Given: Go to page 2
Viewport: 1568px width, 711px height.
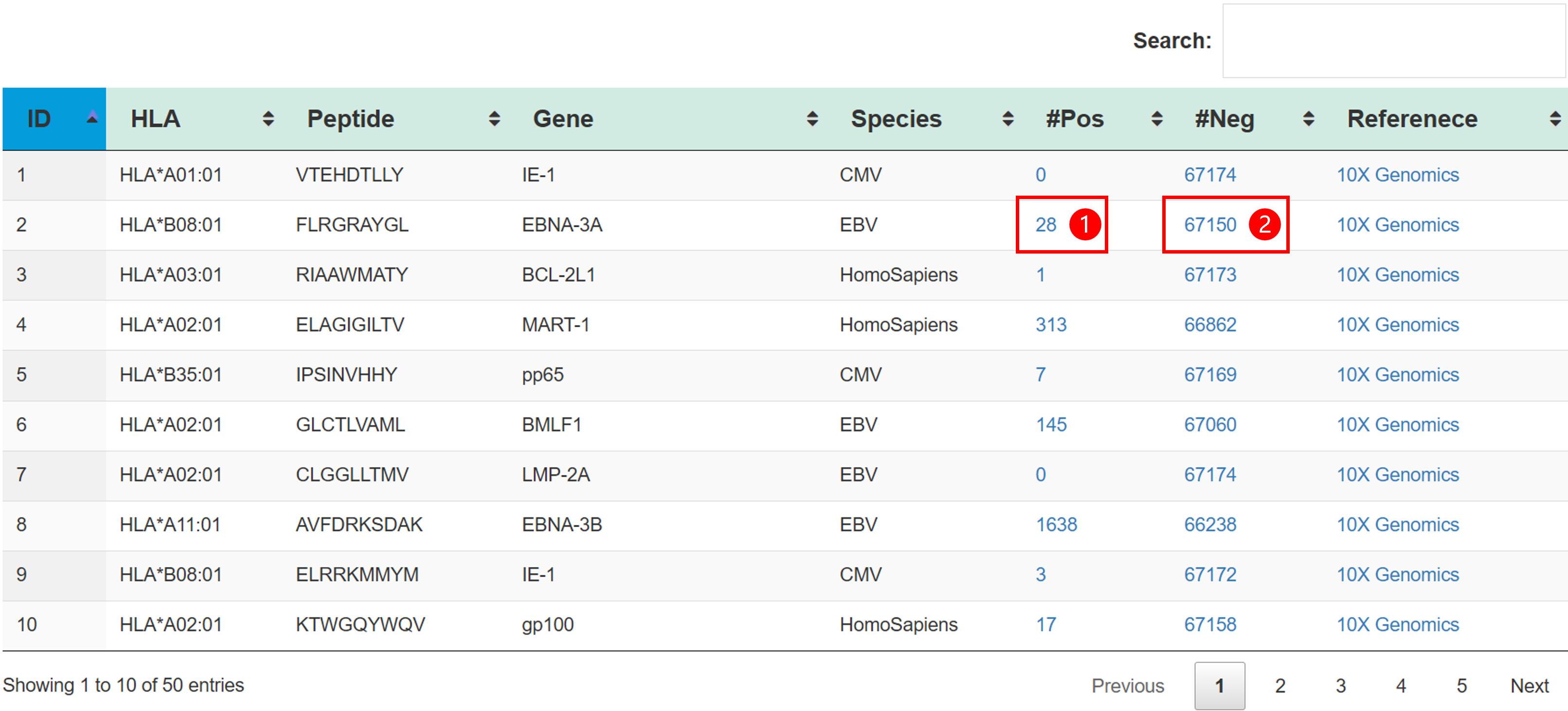Looking at the screenshot, I should point(1280,685).
